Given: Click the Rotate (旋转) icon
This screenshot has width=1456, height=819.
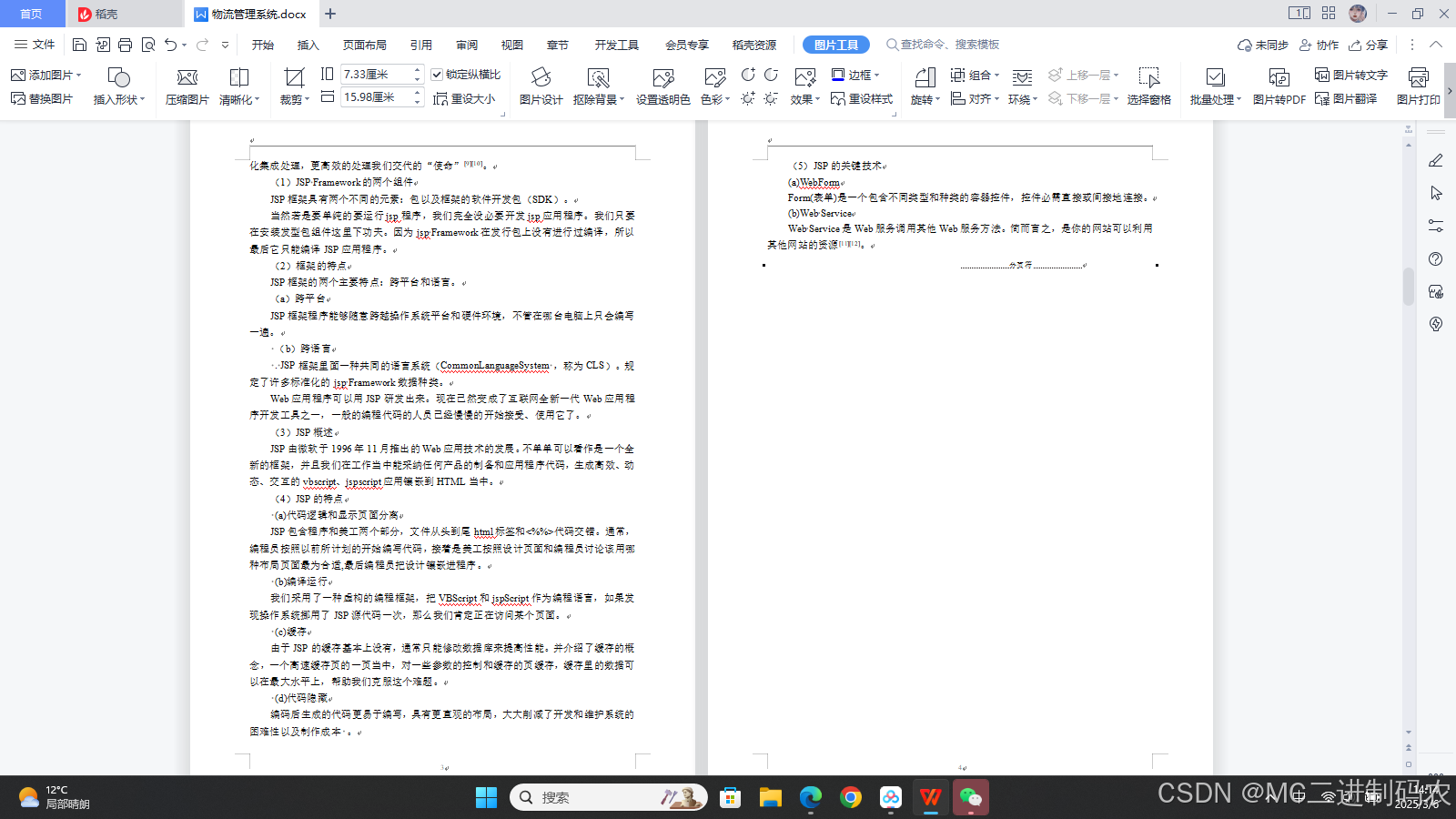Looking at the screenshot, I should point(925,77).
